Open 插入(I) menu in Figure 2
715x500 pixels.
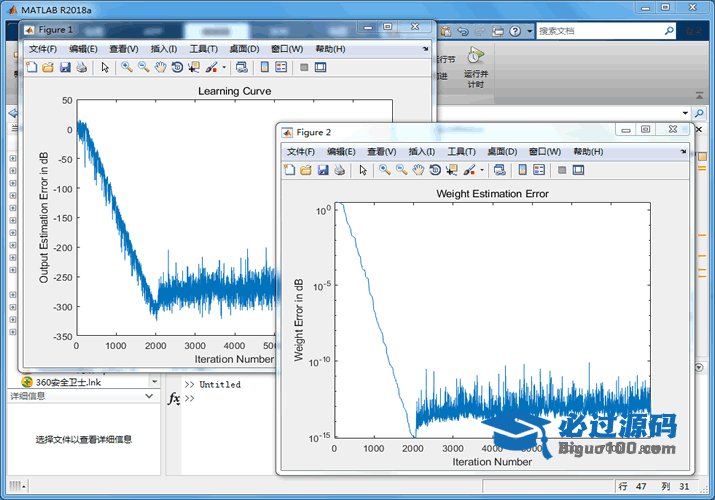click(x=422, y=151)
